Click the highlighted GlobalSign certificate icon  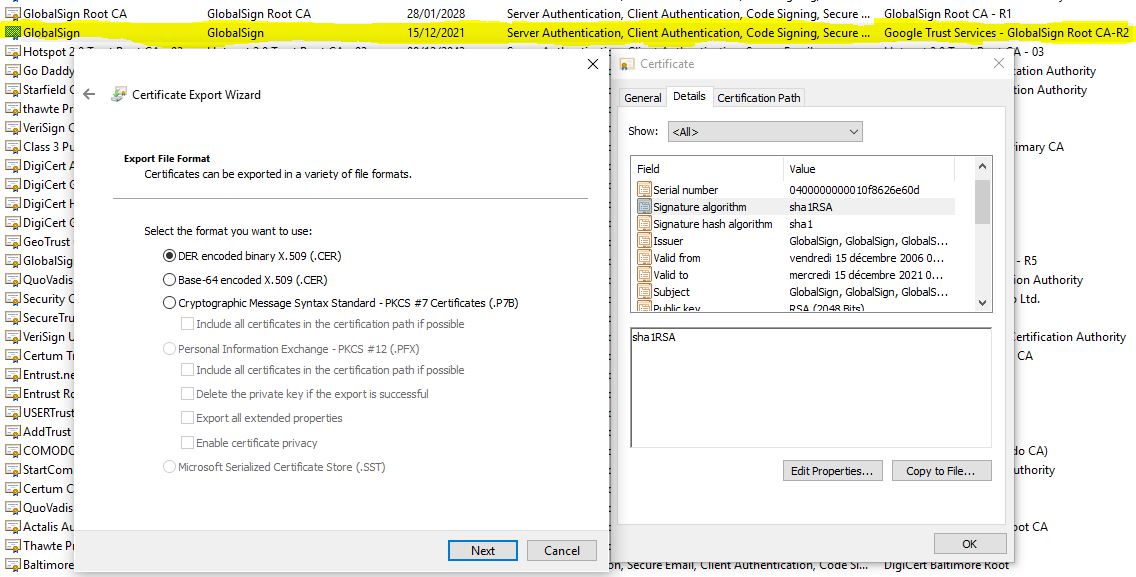[12, 33]
